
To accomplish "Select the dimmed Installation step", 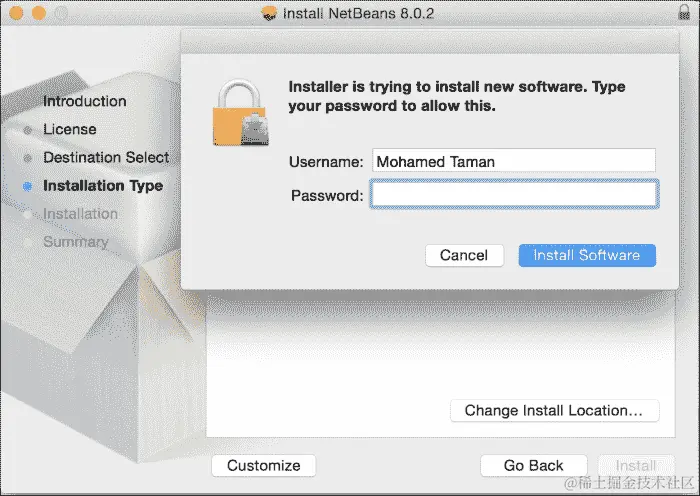I will (x=80, y=214).
